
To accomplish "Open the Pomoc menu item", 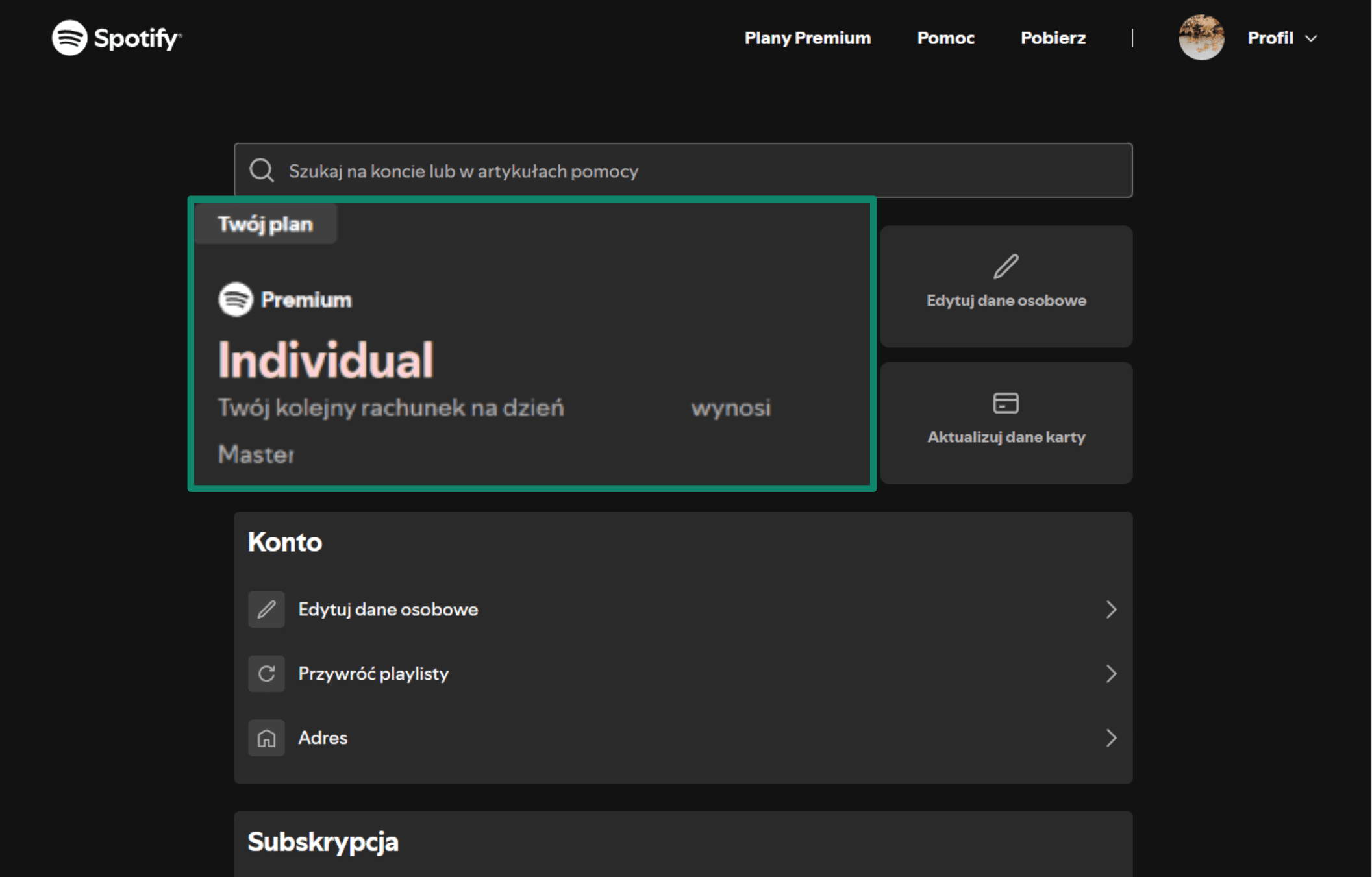I will pos(945,38).
